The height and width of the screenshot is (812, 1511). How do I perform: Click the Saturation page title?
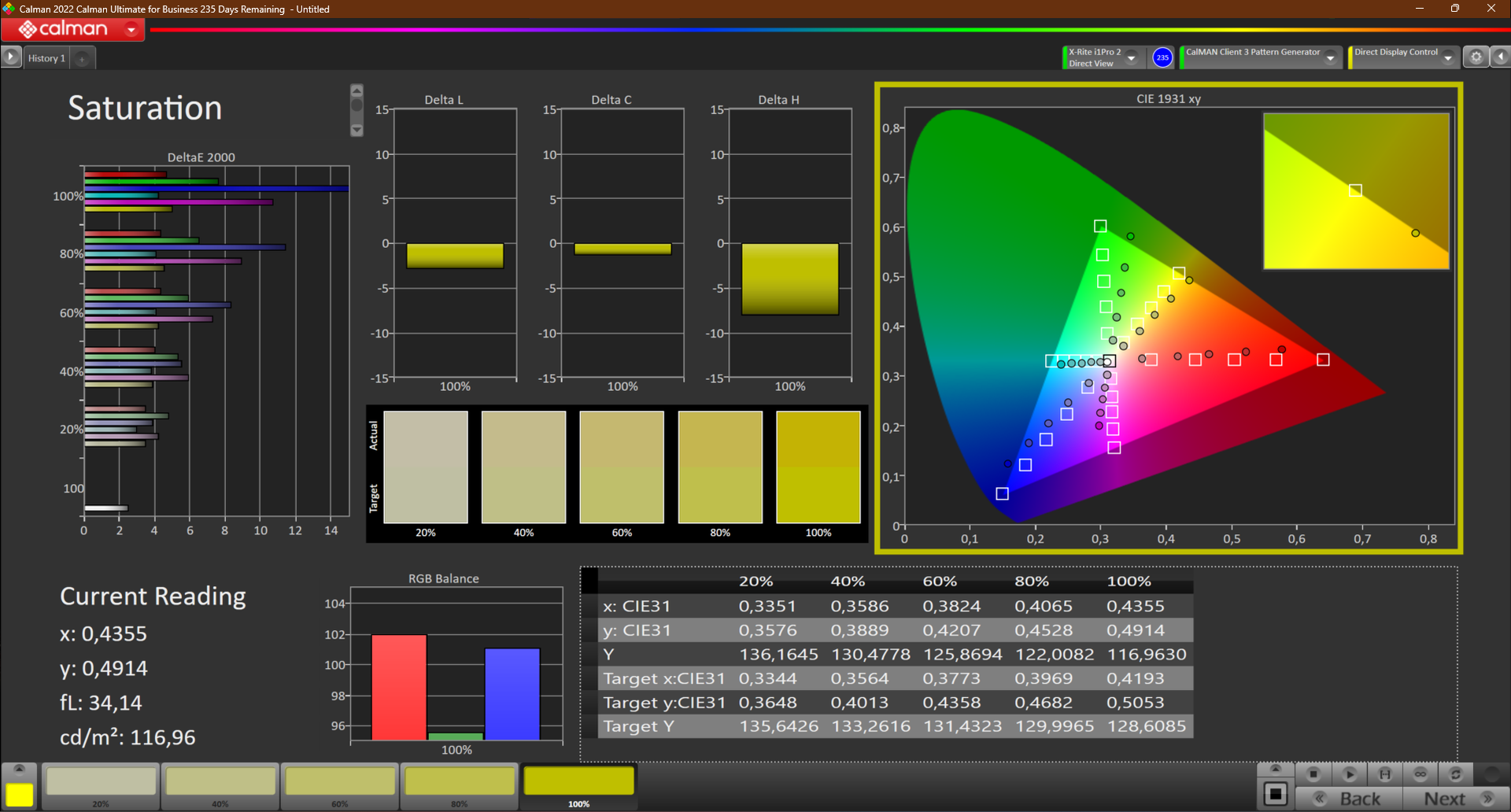click(145, 108)
